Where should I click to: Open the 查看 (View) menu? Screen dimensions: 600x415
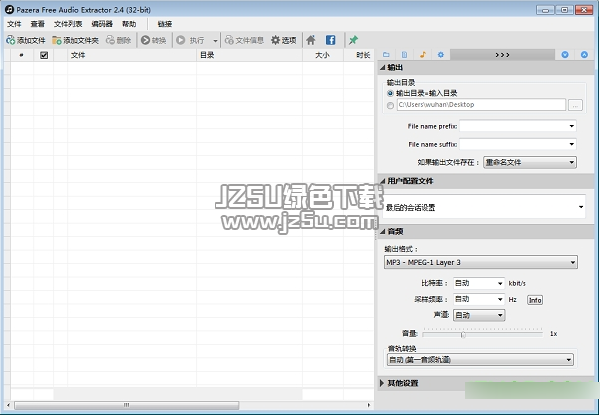pyautogui.click(x=38, y=24)
